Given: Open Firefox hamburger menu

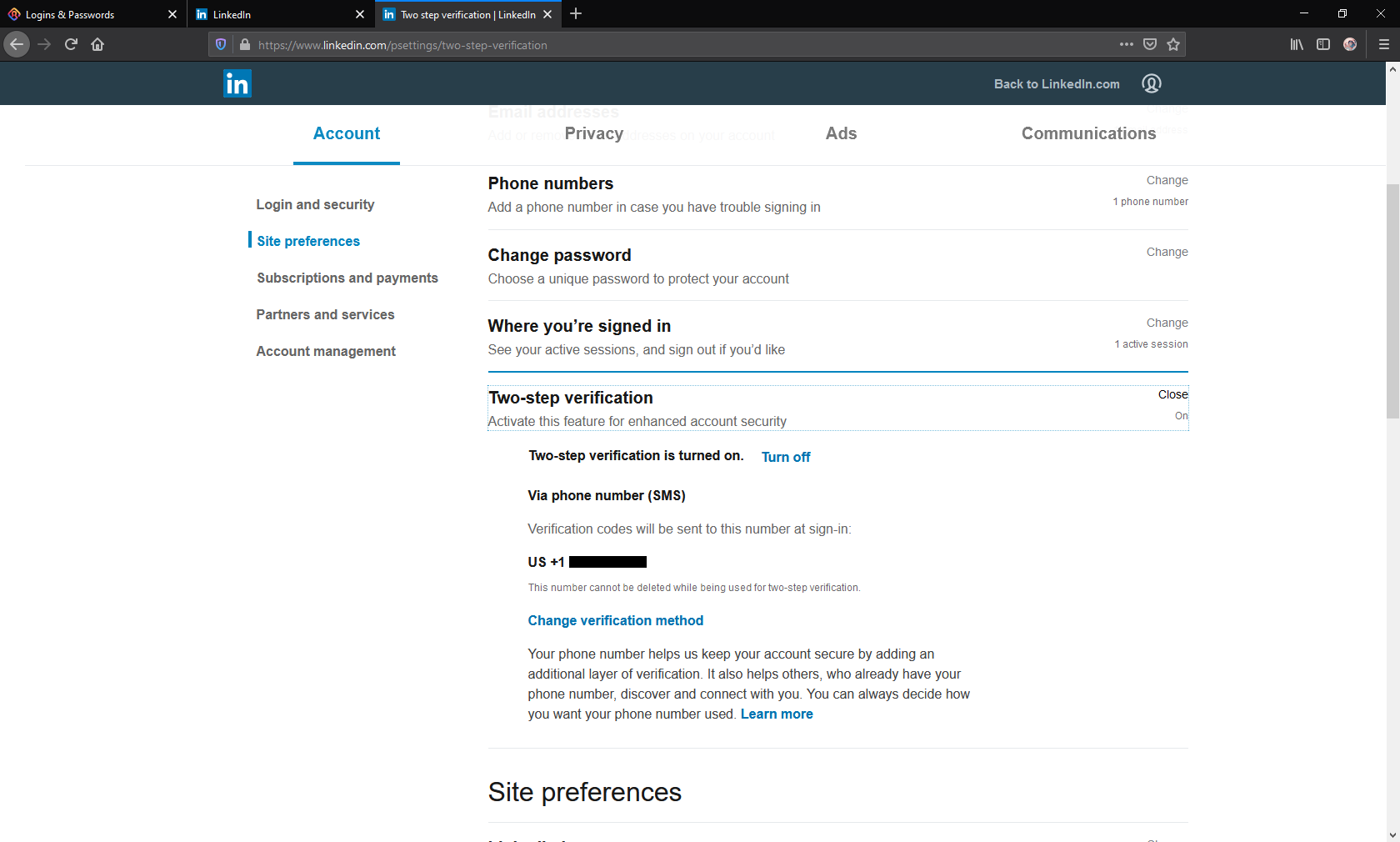Looking at the screenshot, I should pos(1384,44).
